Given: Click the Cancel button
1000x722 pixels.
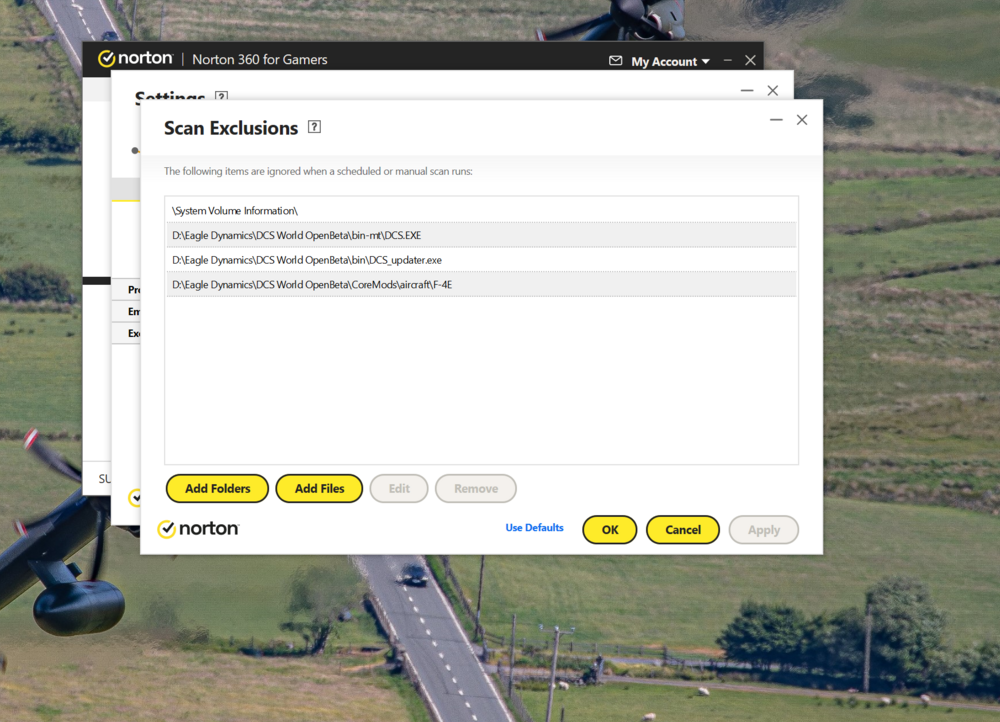Looking at the screenshot, I should point(683,530).
